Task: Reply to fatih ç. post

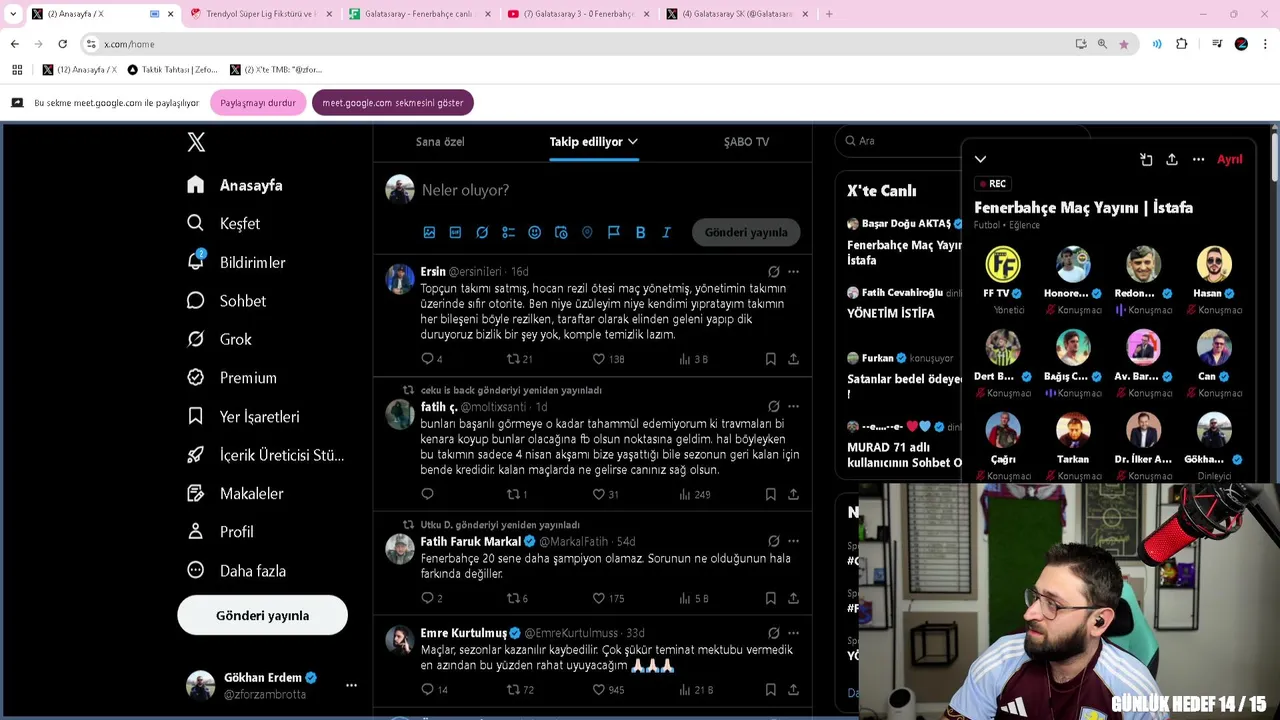Action: (x=427, y=494)
